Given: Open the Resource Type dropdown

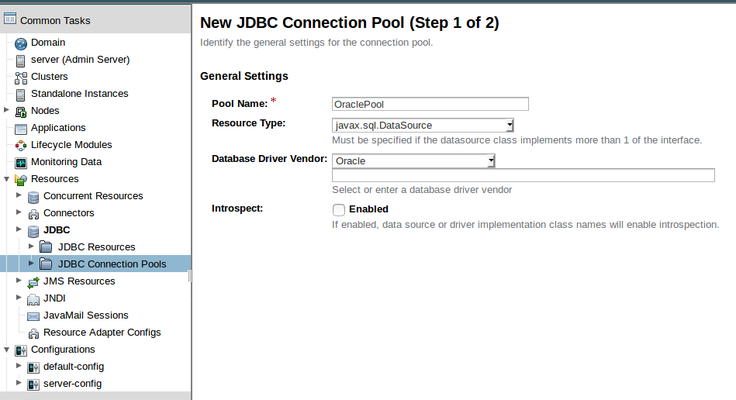Looking at the screenshot, I should [509, 124].
